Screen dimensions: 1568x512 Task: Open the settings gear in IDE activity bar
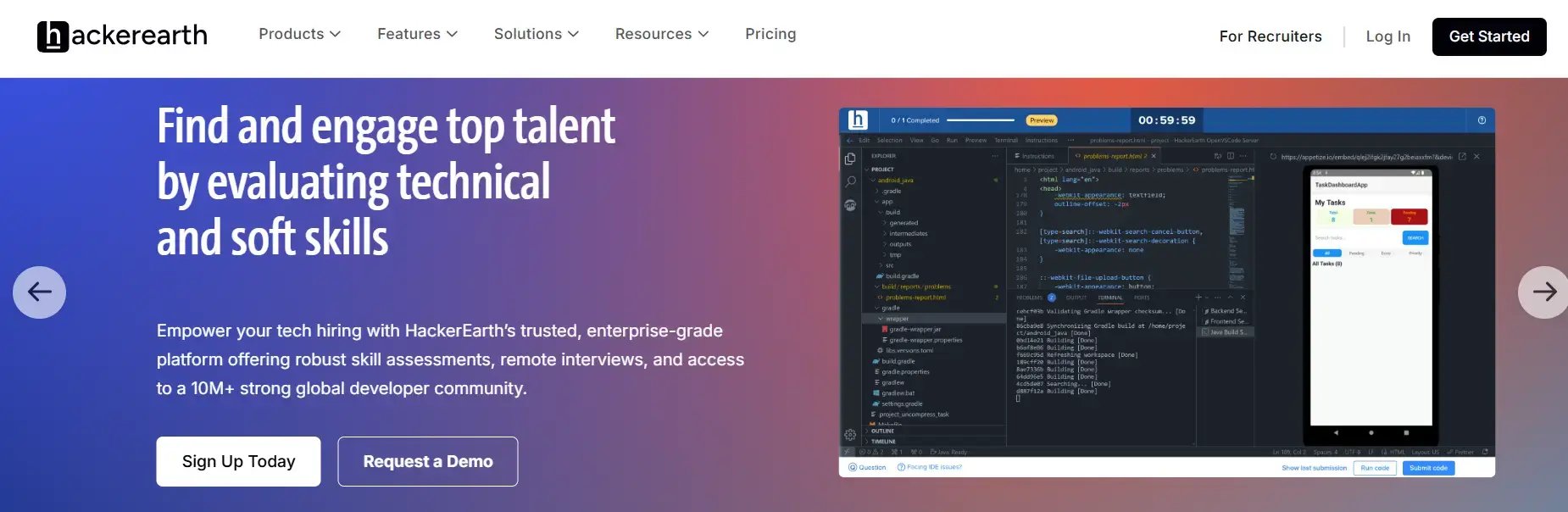(x=850, y=435)
